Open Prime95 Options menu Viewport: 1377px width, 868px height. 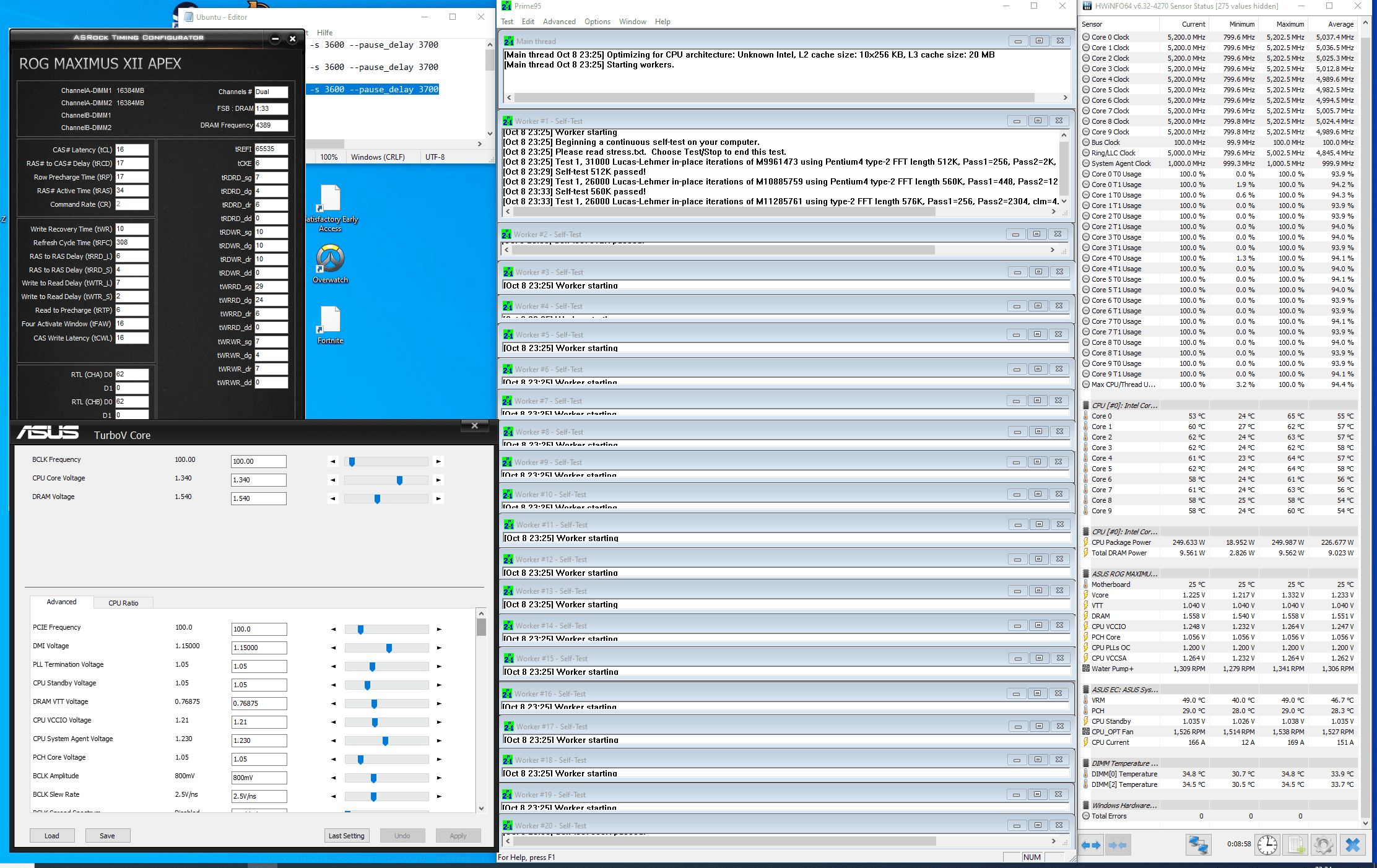597,22
